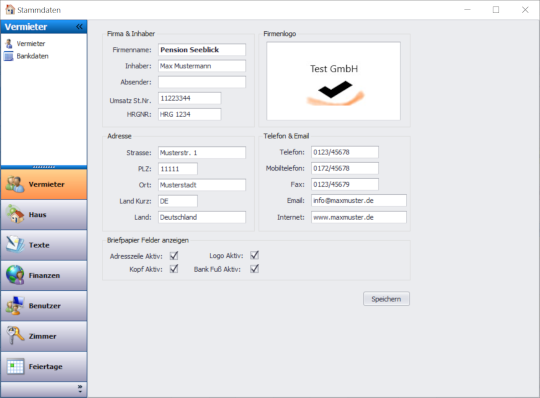Disable the Bank Fuß Aktiv checkbox
This screenshot has height=398, width=540.
pyautogui.click(x=255, y=269)
